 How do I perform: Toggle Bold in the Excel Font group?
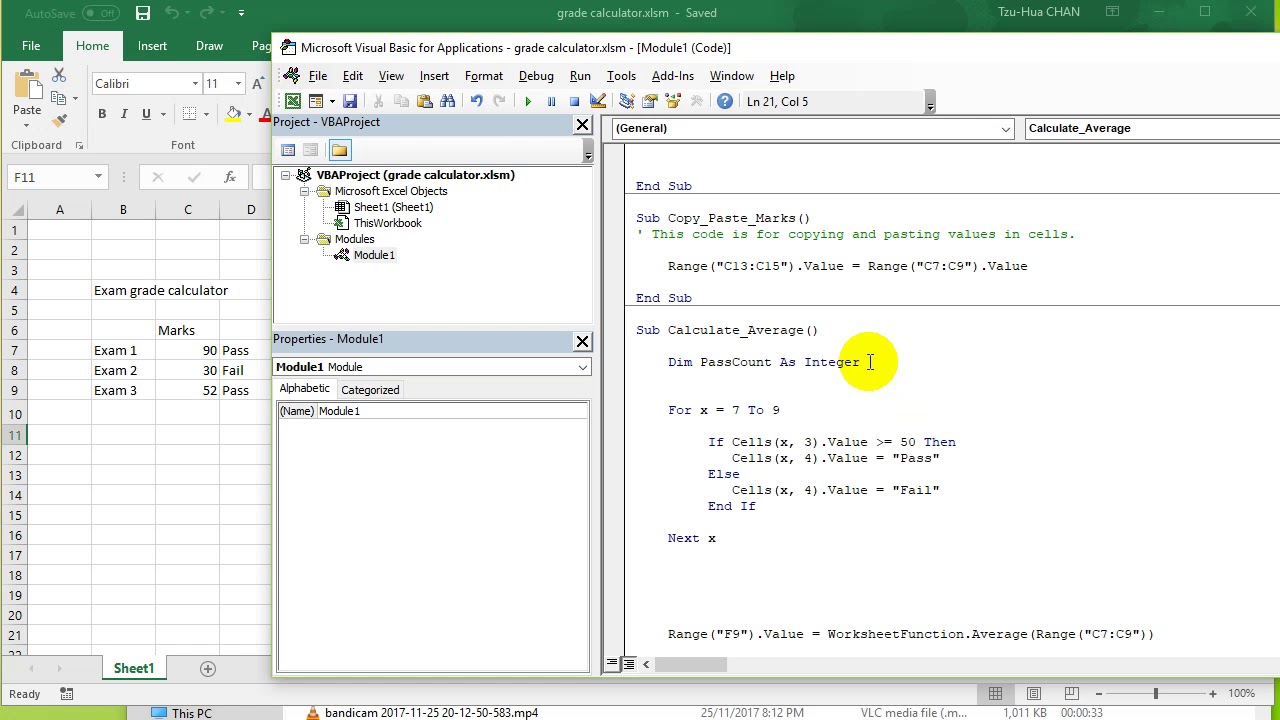[x=102, y=114]
